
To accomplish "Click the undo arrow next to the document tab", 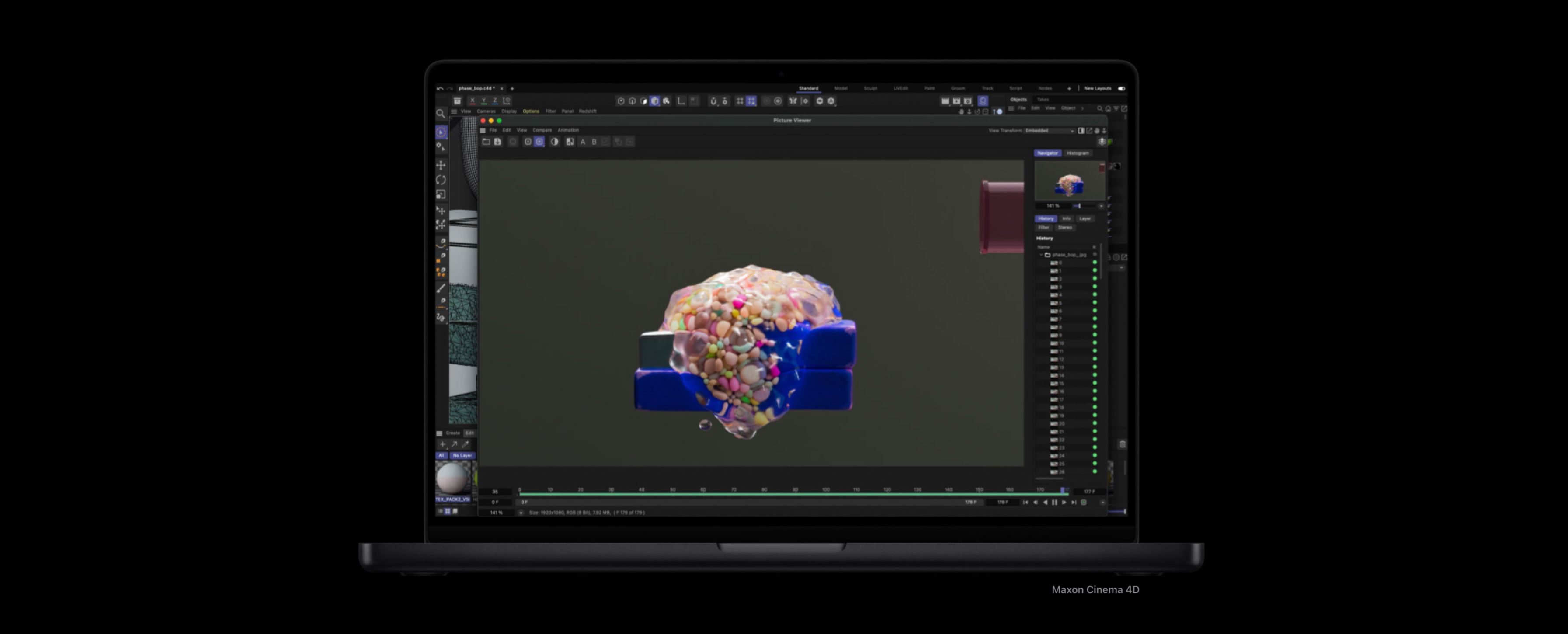I will point(440,89).
